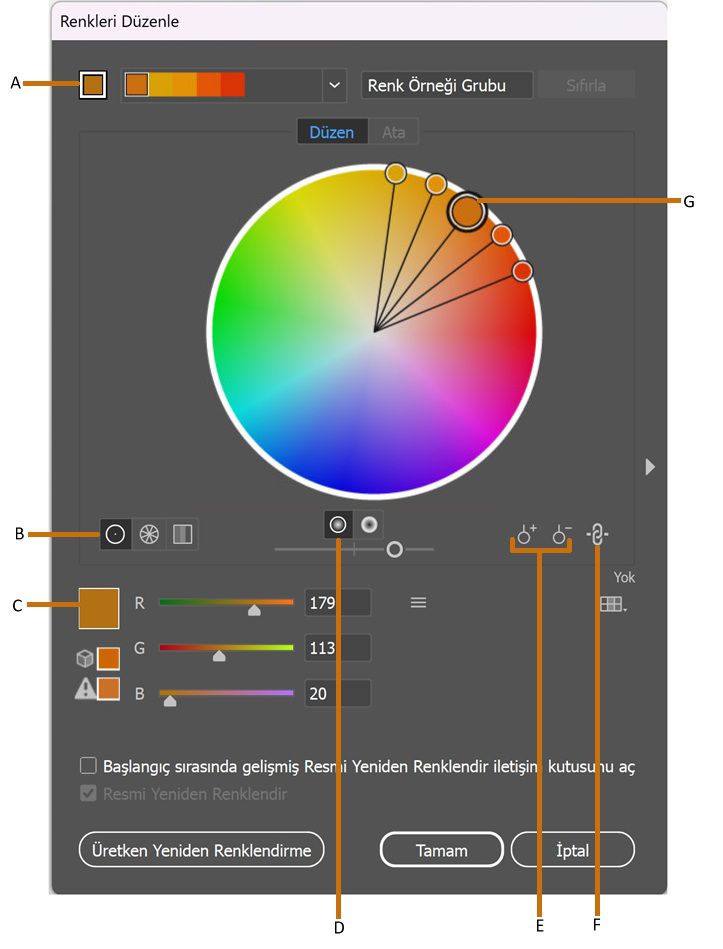Toggle the Resmi Yeniden Renklendir checkbox
This screenshot has width=723, height=949.
tap(89, 794)
